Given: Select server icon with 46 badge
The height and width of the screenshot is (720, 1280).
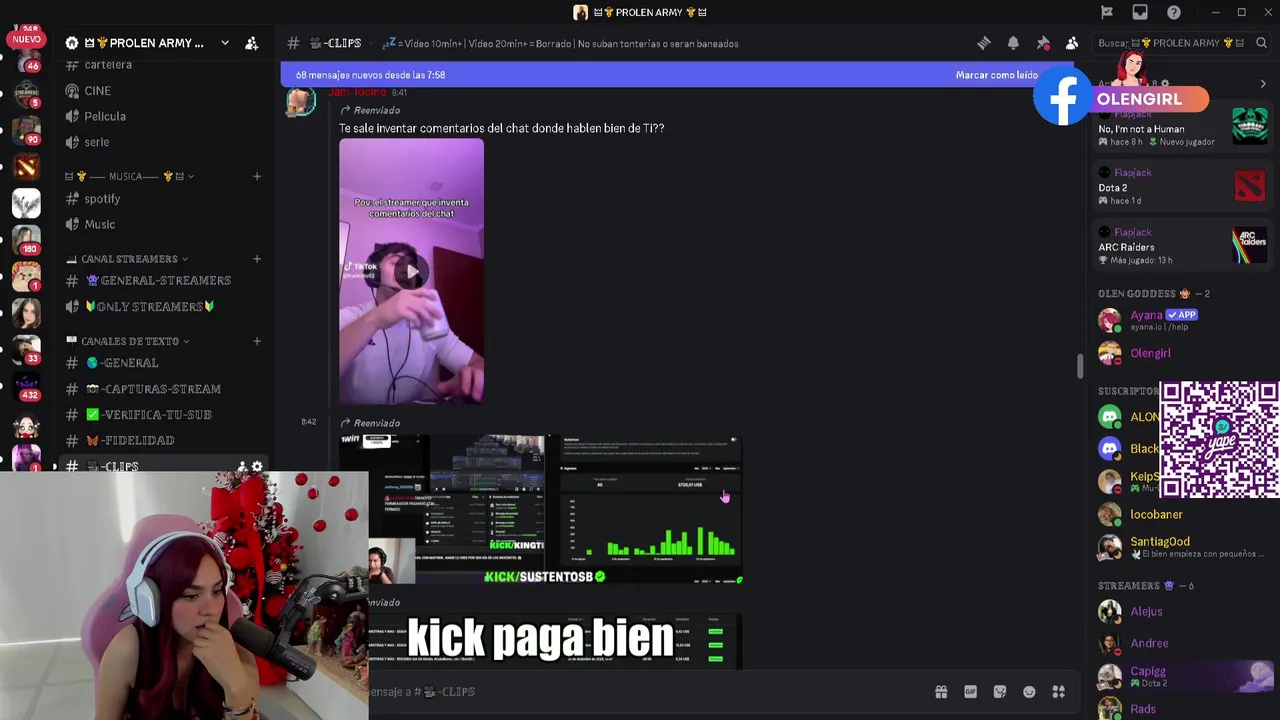Looking at the screenshot, I should pyautogui.click(x=26, y=58).
